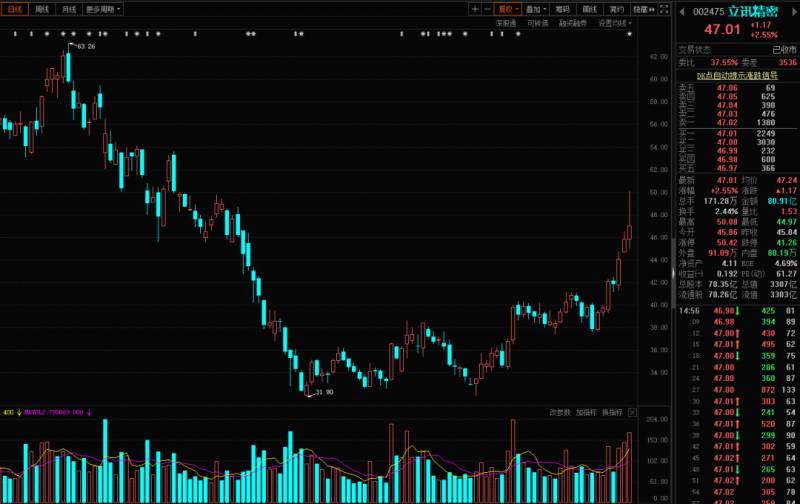
Task: Switch to the 周线 weekly chart tab
Action: (42, 9)
